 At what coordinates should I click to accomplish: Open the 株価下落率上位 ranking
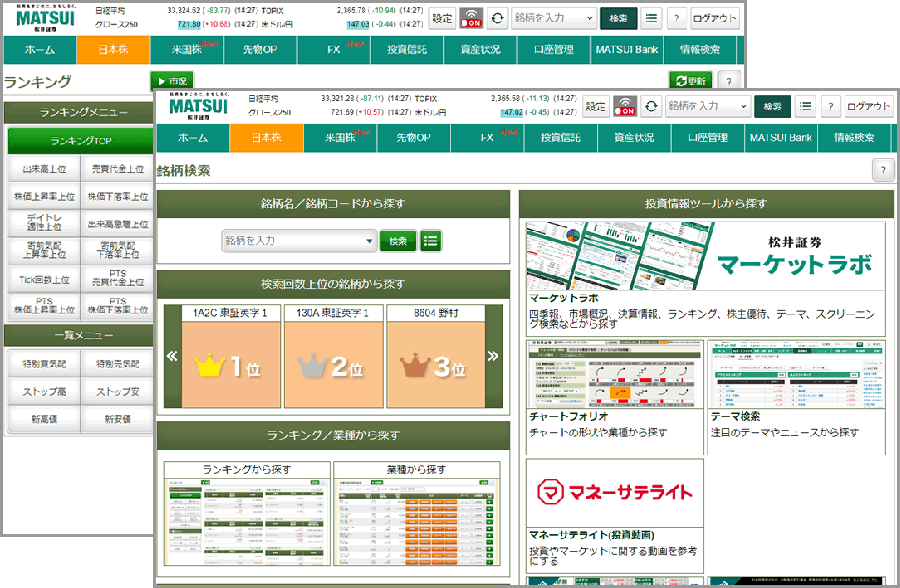tap(118, 197)
